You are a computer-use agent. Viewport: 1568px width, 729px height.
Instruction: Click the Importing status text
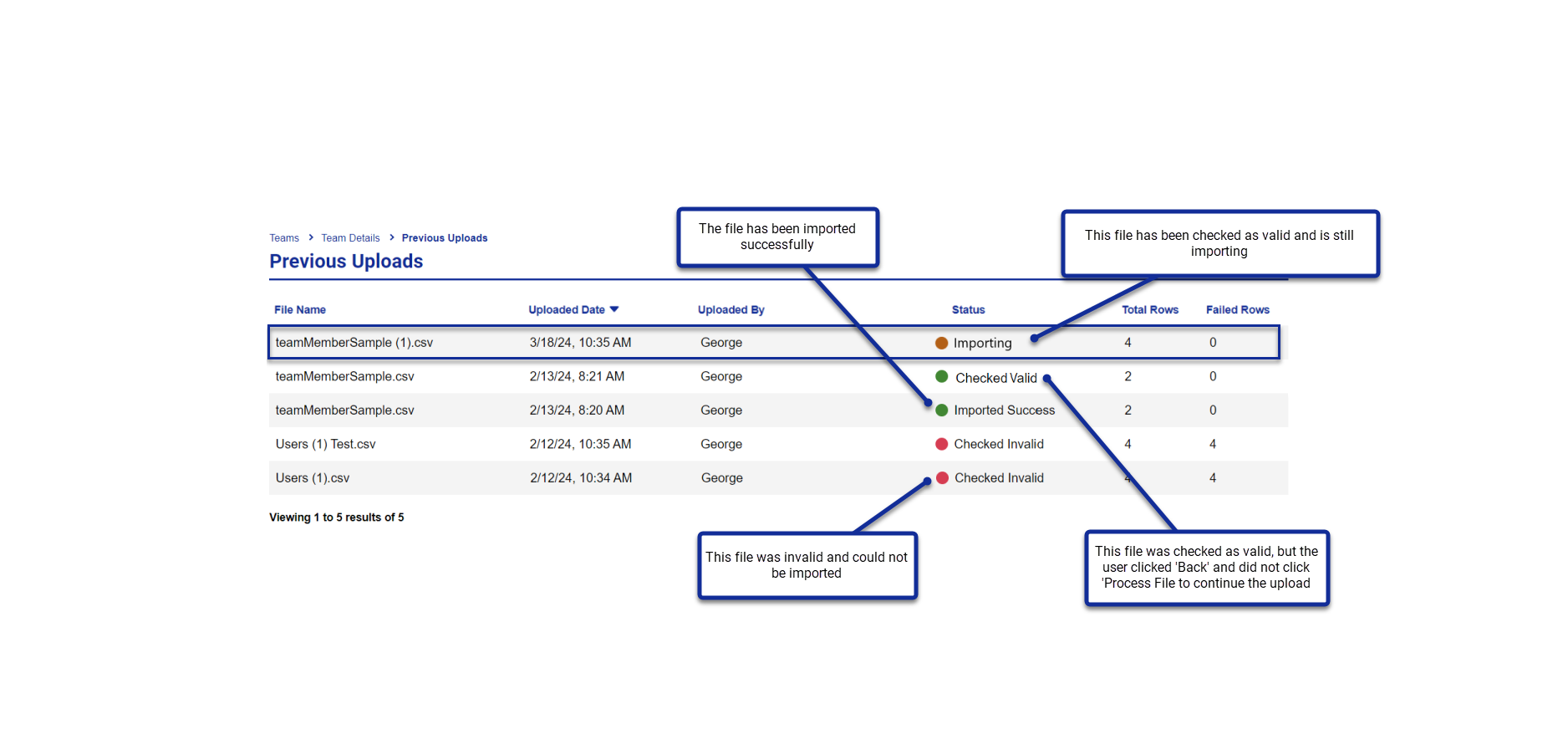(x=983, y=343)
